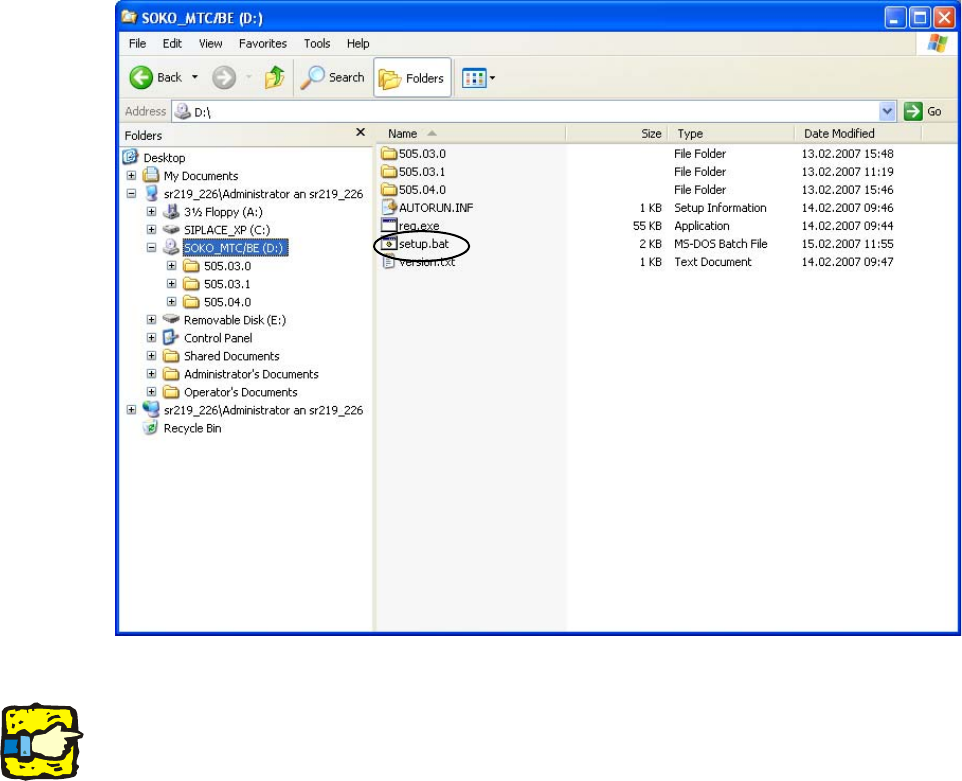The height and width of the screenshot is (781, 962).
Task: Select Operator's Documents folder icon
Action: 171,392
